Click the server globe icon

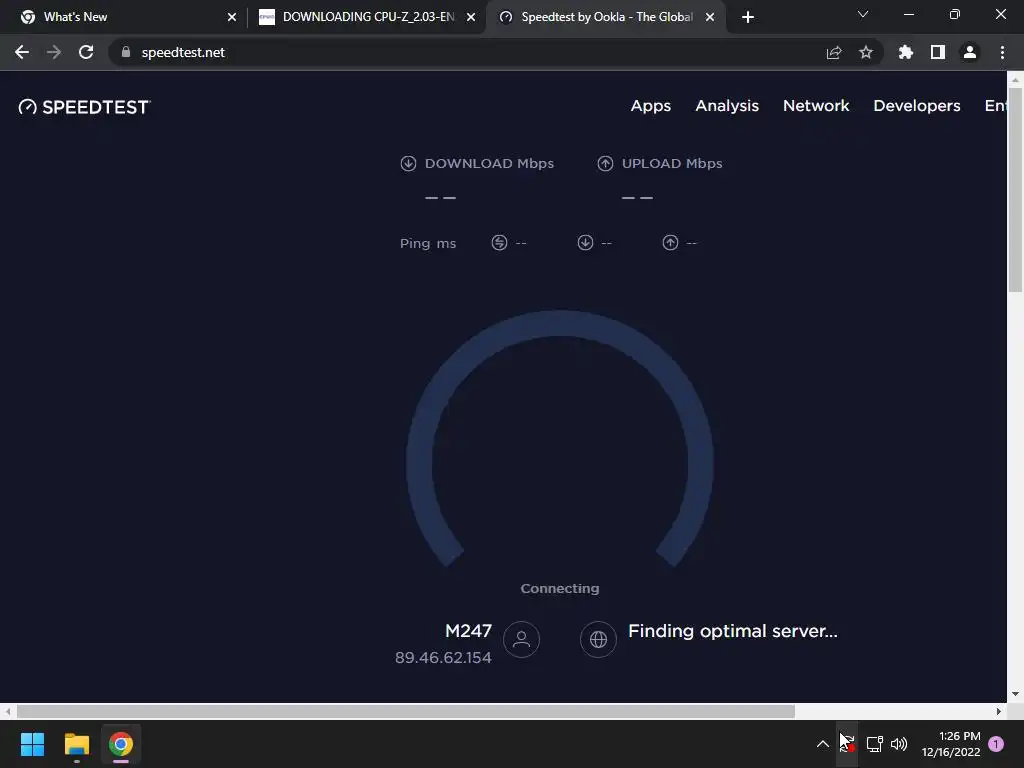pyautogui.click(x=598, y=639)
